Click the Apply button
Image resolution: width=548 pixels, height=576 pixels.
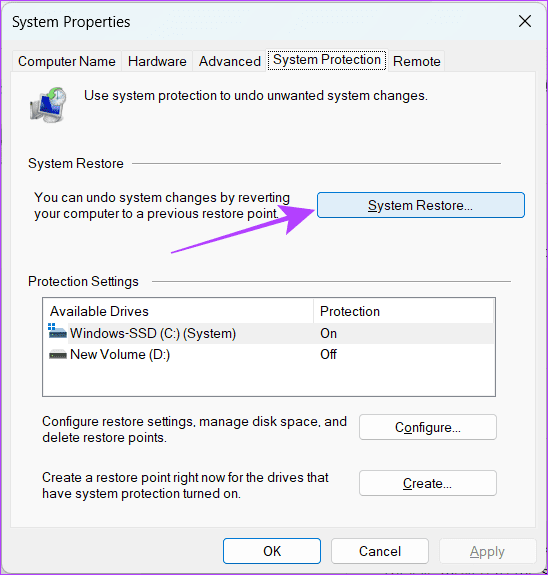487,551
